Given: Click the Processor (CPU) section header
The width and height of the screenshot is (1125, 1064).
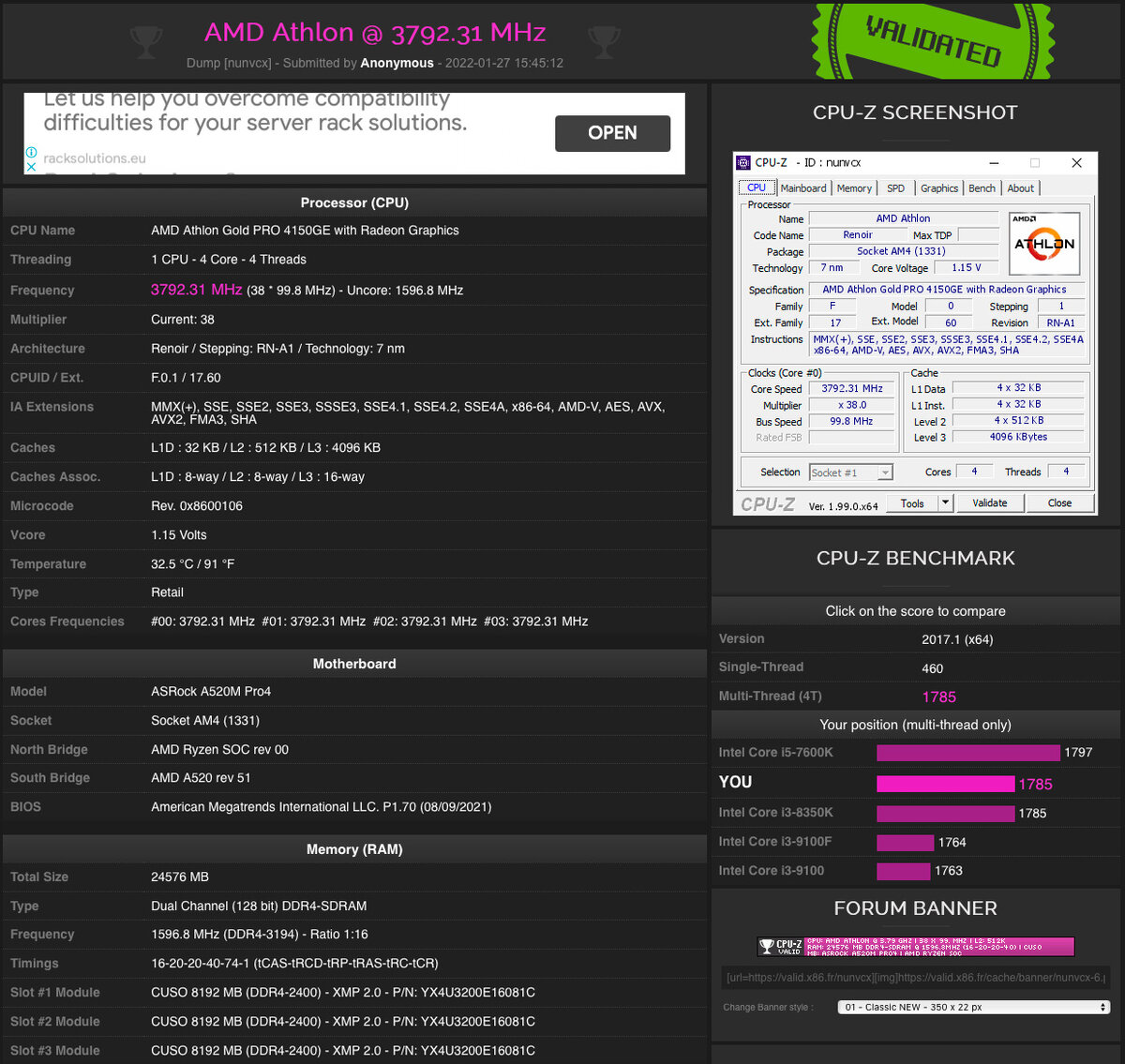Looking at the screenshot, I should (x=354, y=202).
